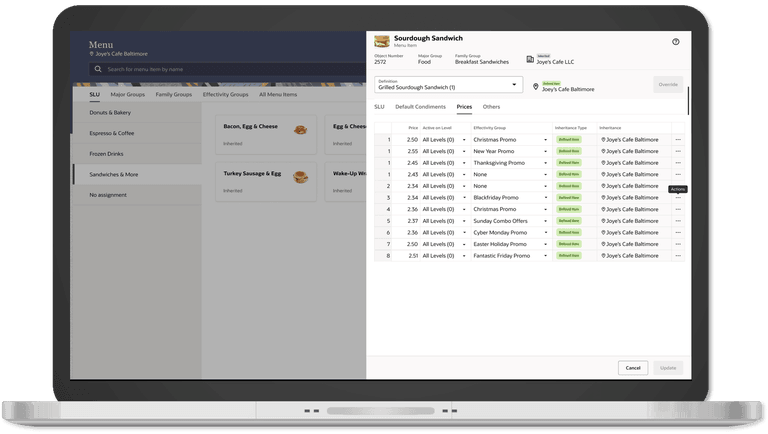
Task: Expand the Definition dropdown for Grilled Sourdough Sandwich
Action: (514, 86)
